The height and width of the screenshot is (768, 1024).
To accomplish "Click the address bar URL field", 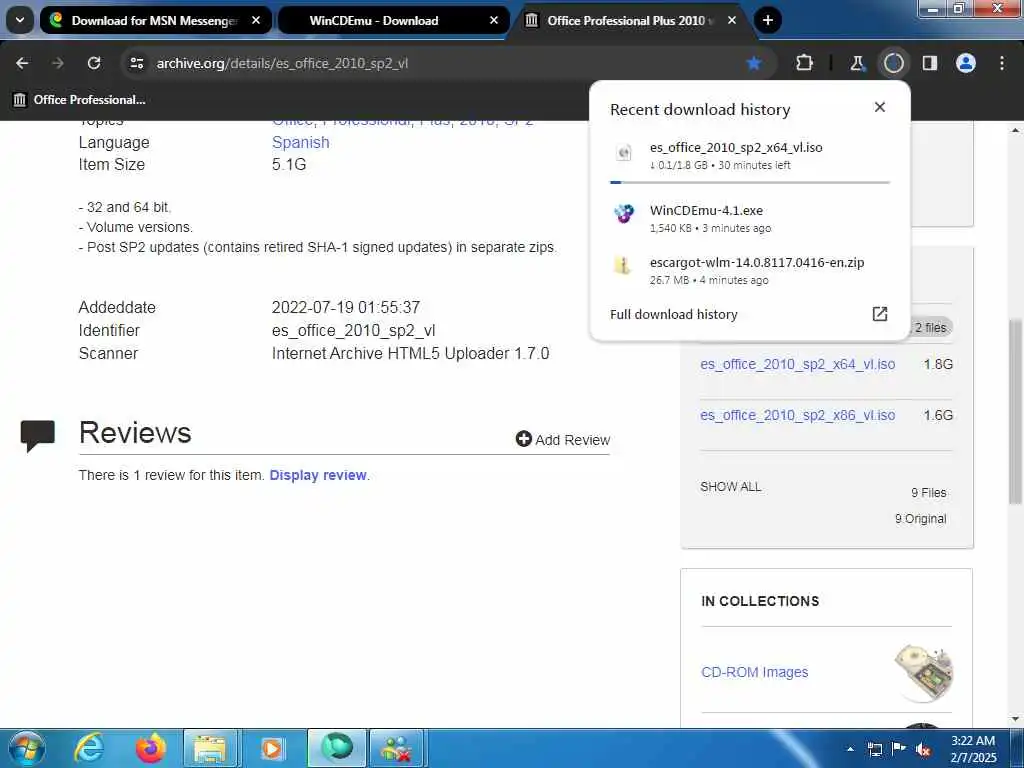I will [431, 63].
